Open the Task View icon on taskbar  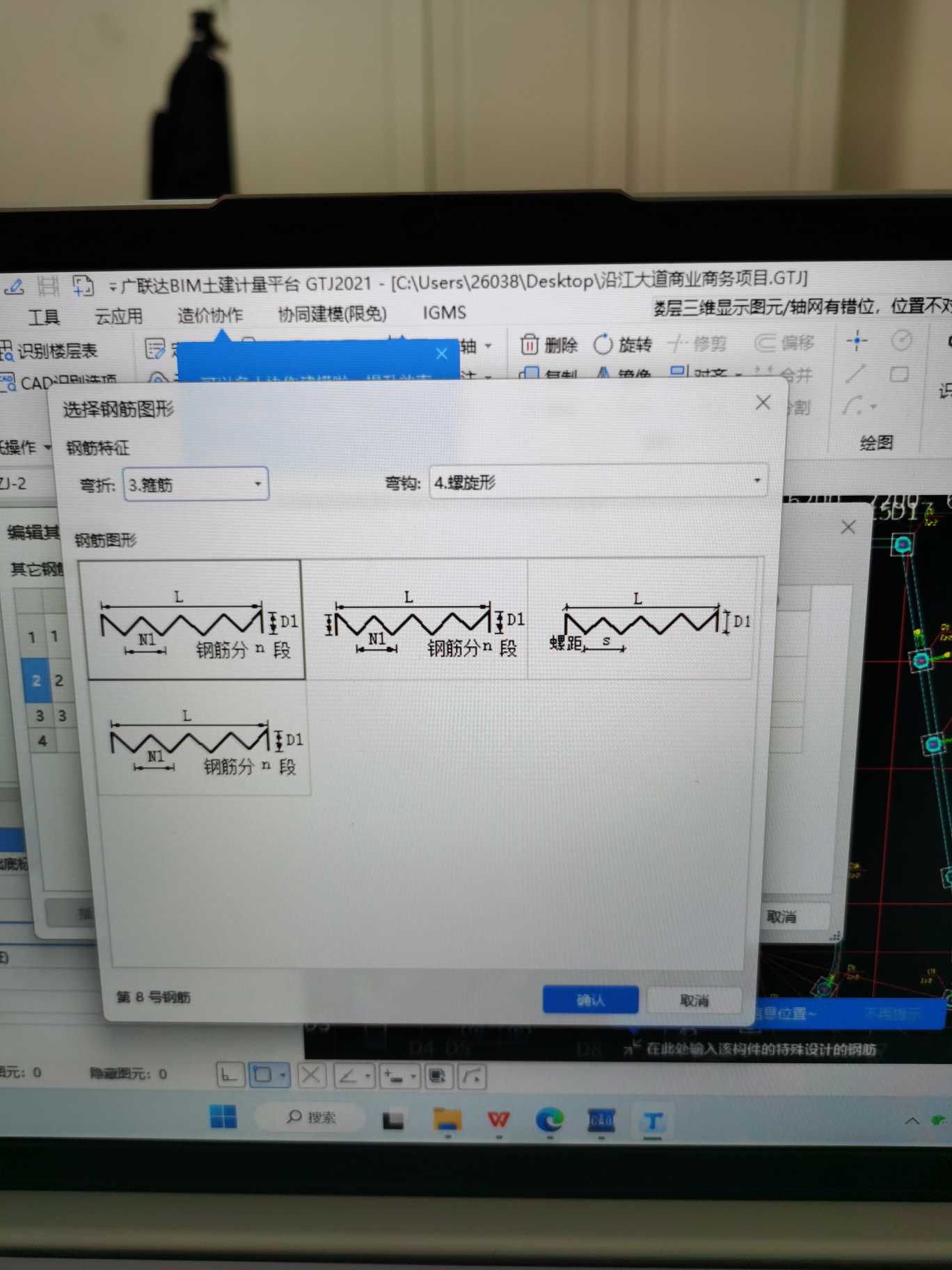[x=394, y=1120]
